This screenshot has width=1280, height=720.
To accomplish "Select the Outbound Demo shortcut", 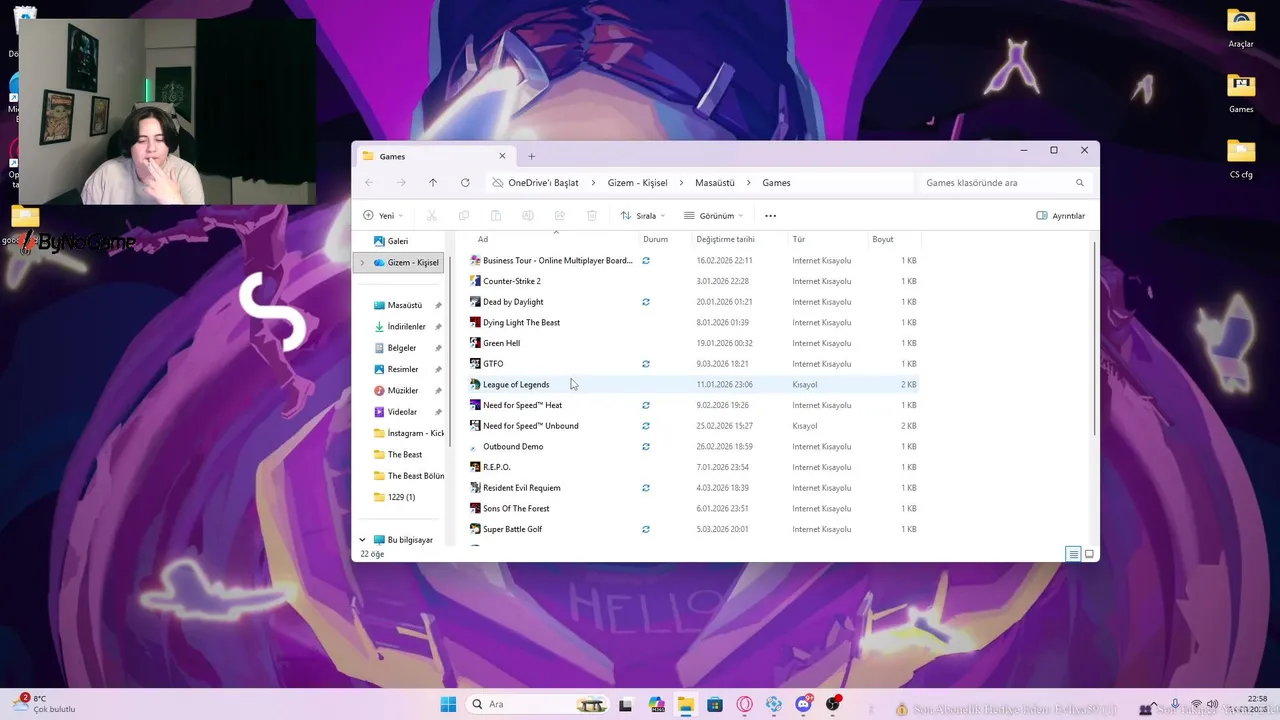I will [x=513, y=447].
